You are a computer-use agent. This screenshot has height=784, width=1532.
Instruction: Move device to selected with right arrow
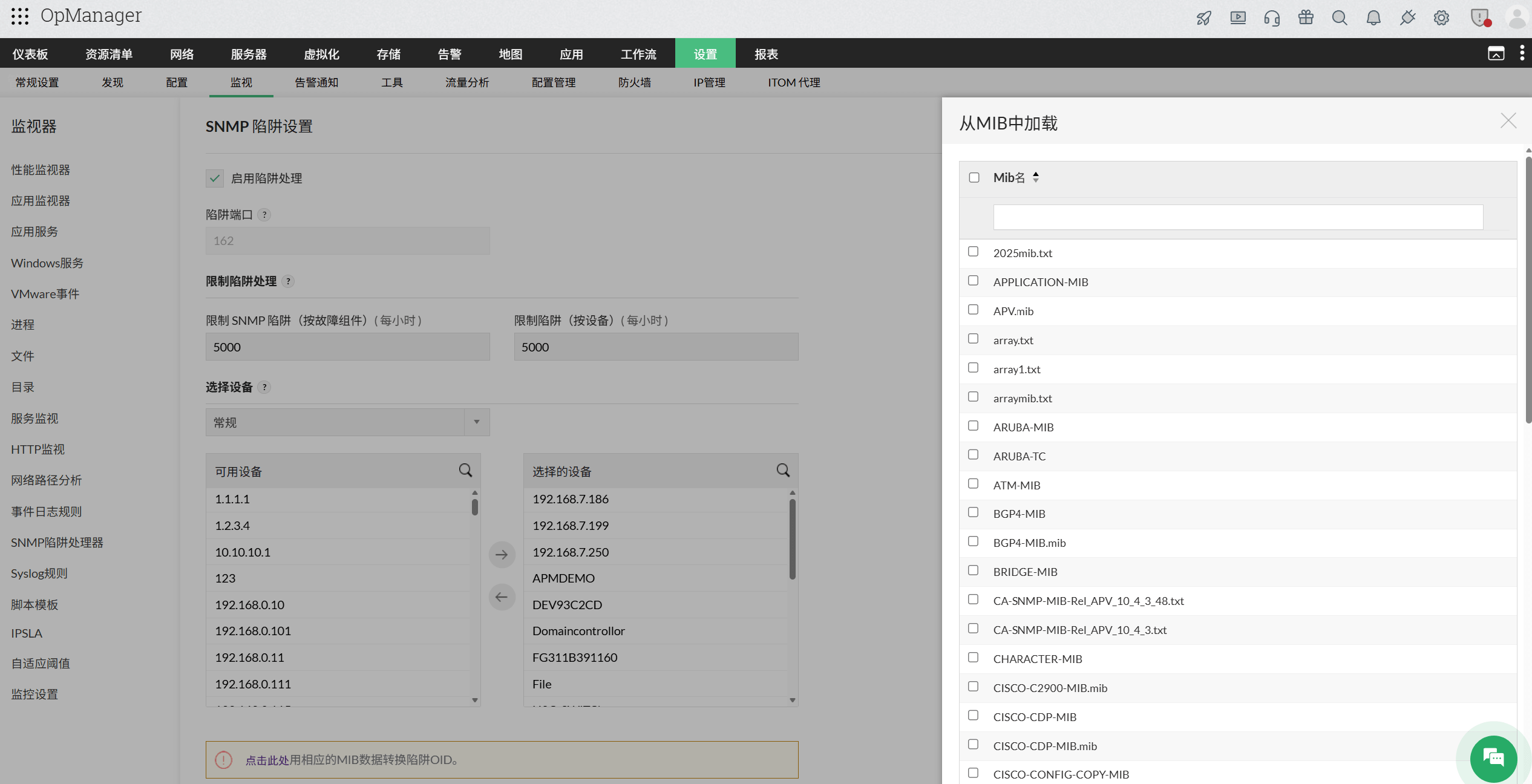pos(502,555)
